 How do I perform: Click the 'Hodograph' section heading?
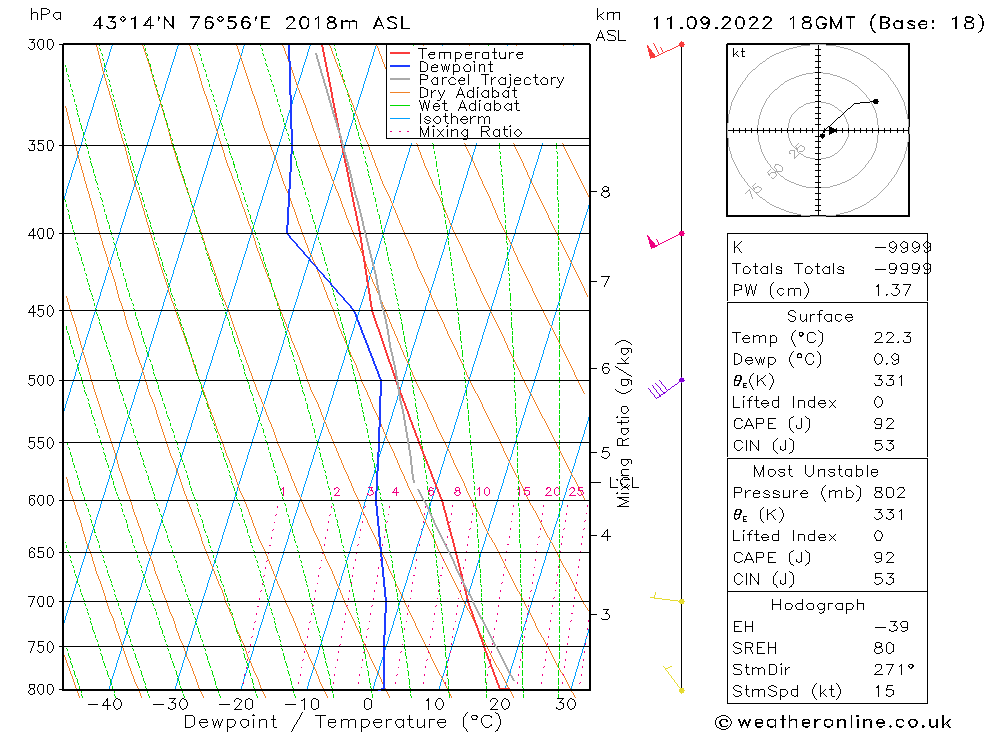coord(818,605)
